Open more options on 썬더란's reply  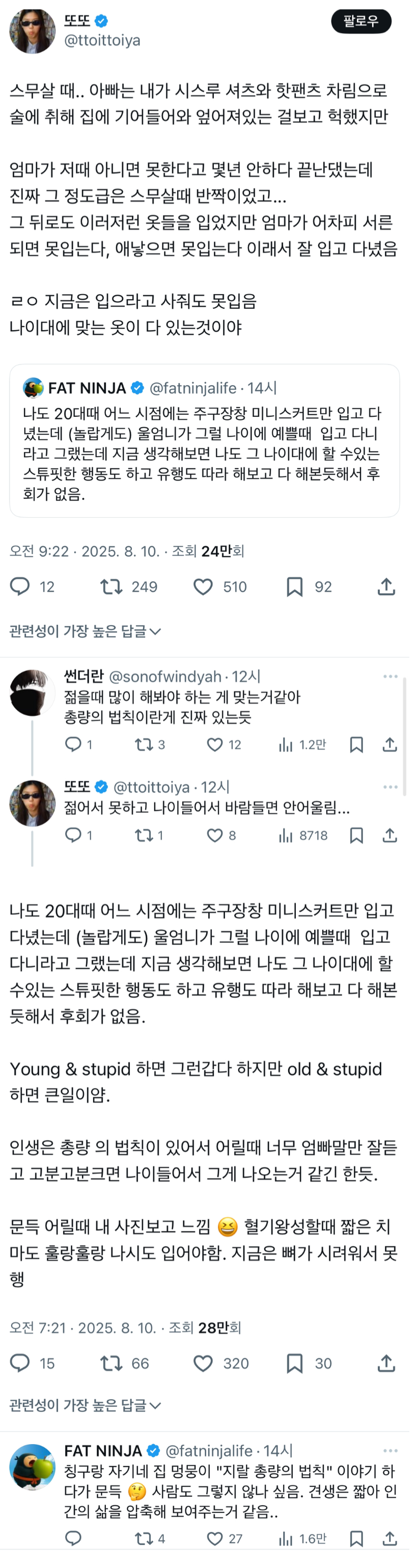click(390, 676)
